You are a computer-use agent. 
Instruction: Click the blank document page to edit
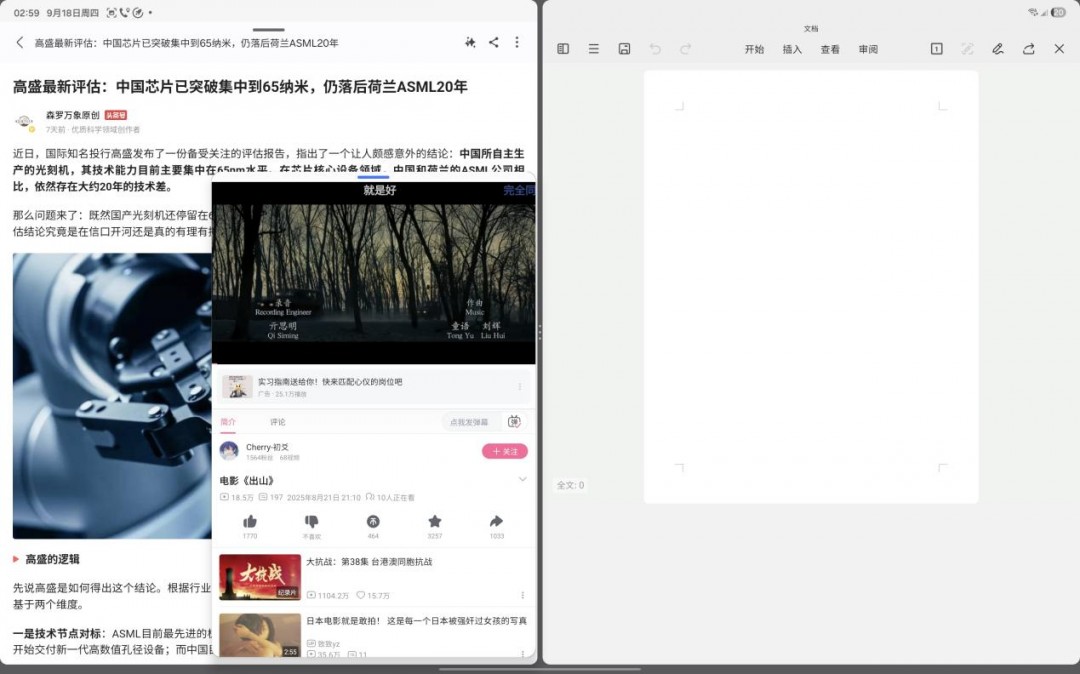pos(811,287)
